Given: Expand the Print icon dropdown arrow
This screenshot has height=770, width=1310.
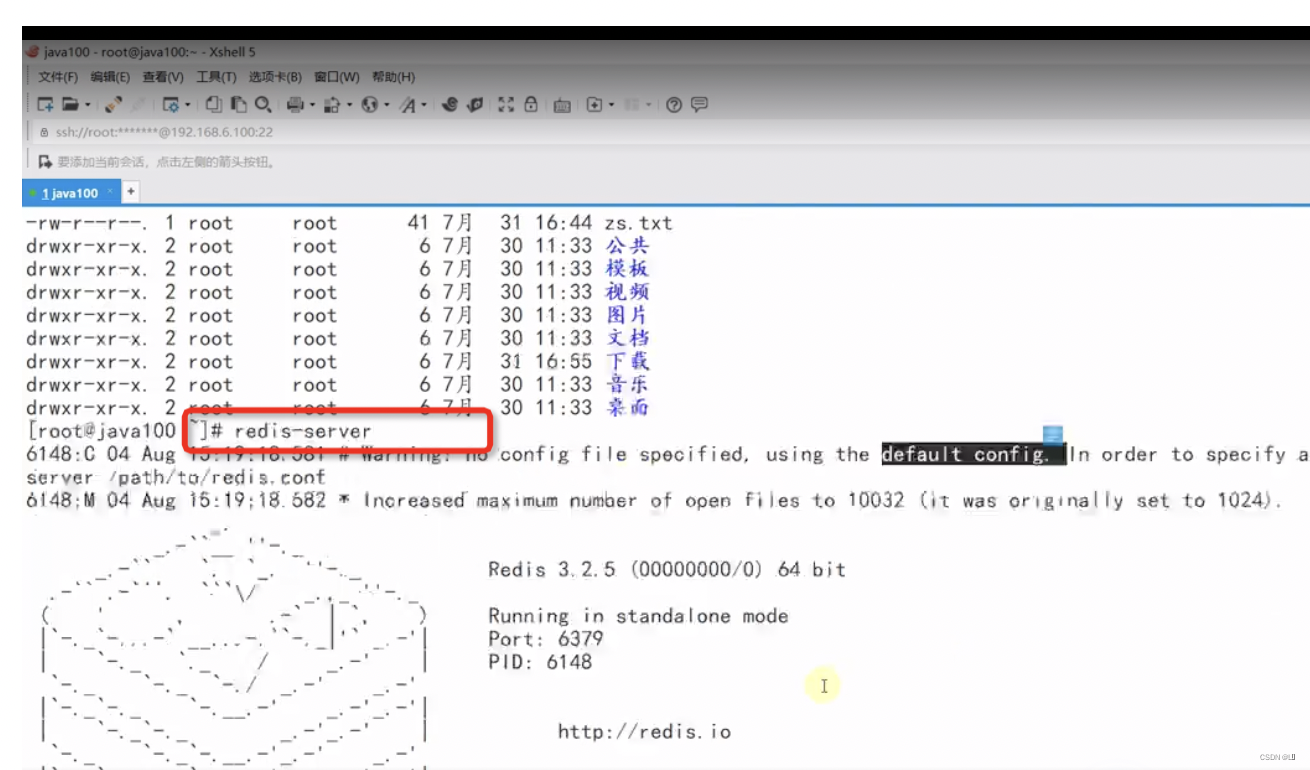Looking at the screenshot, I should [x=311, y=104].
